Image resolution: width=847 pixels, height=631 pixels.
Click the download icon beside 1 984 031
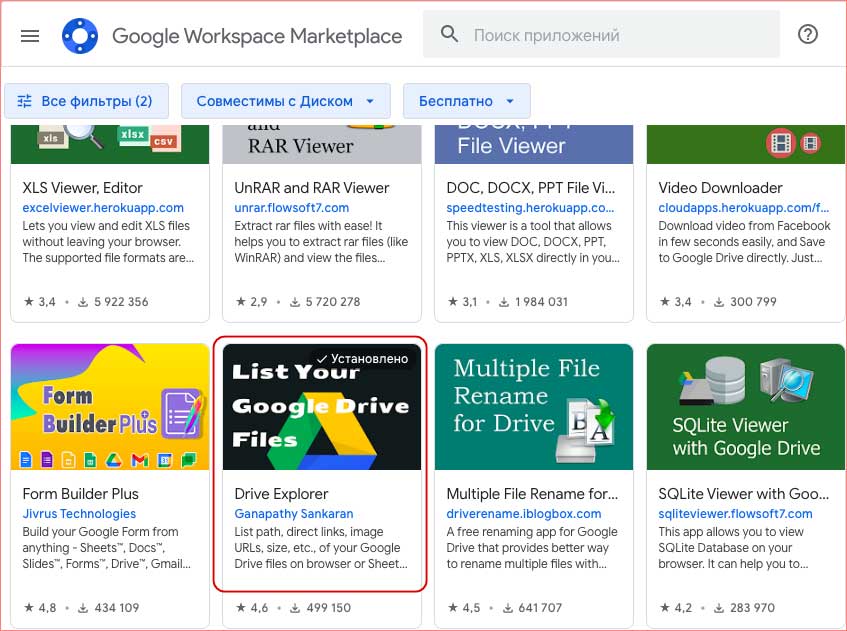coord(503,302)
